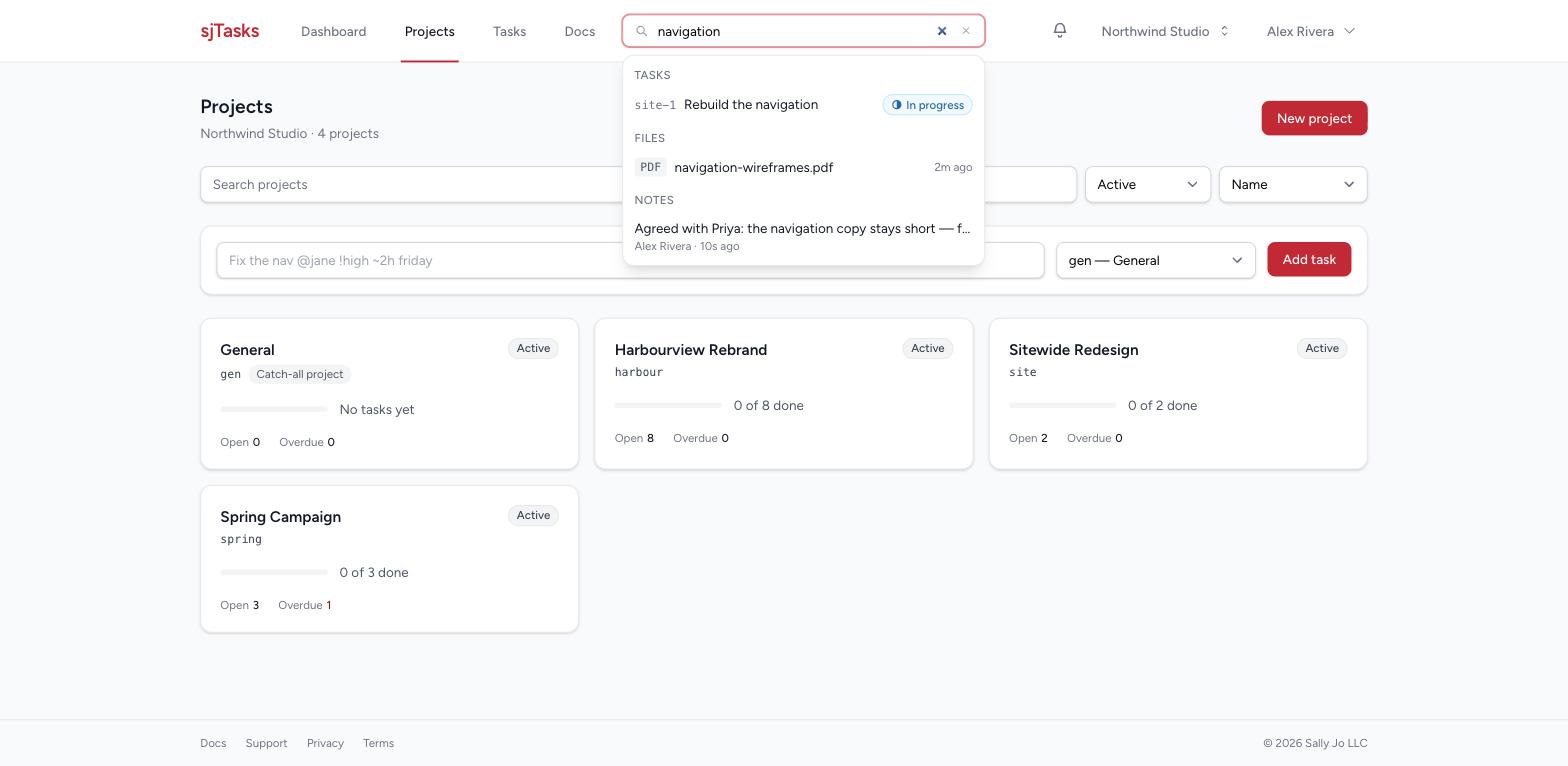Open the Docs tab in the top navigation

(580, 31)
